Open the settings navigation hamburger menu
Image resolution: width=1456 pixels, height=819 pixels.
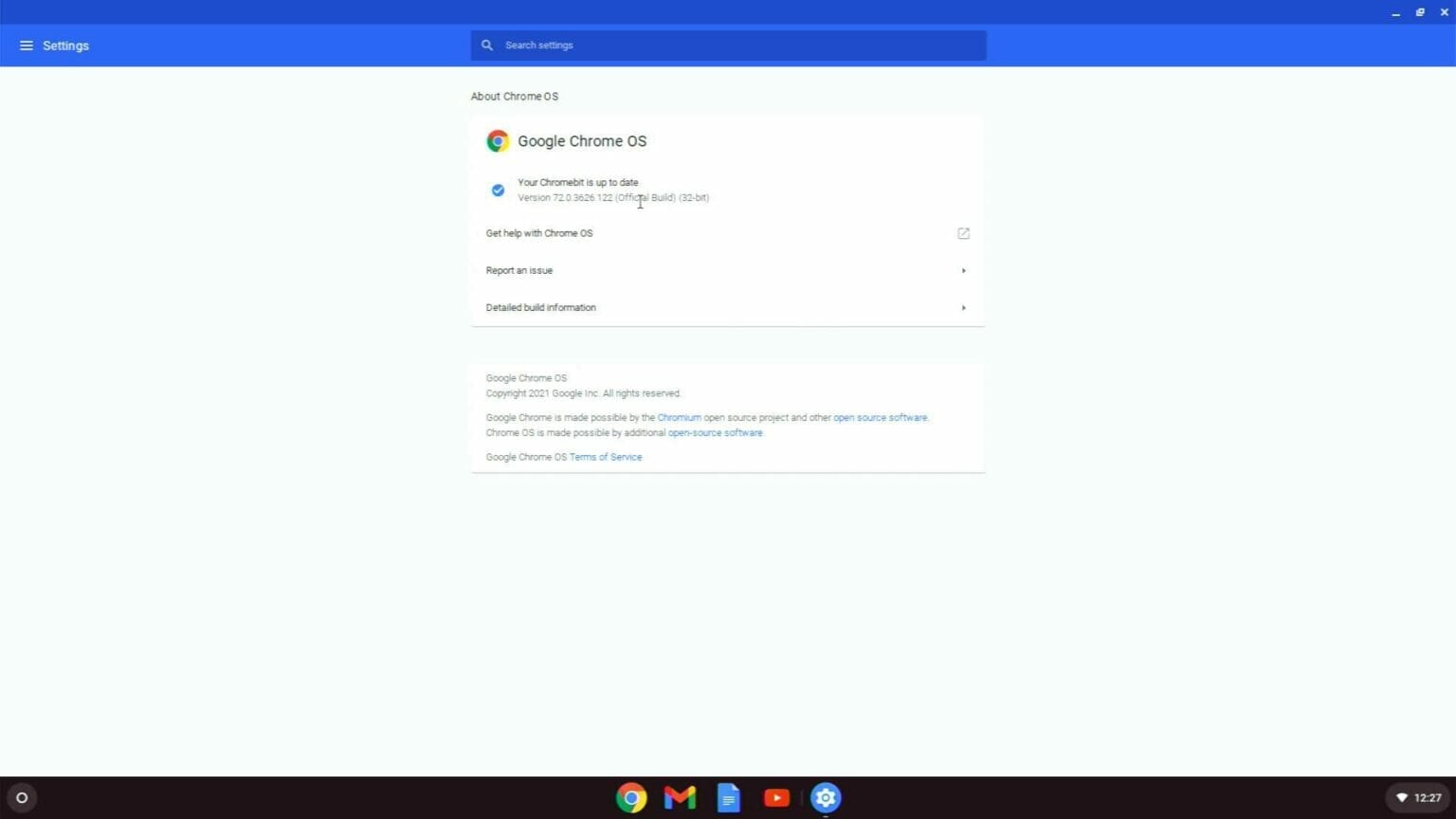point(26,45)
